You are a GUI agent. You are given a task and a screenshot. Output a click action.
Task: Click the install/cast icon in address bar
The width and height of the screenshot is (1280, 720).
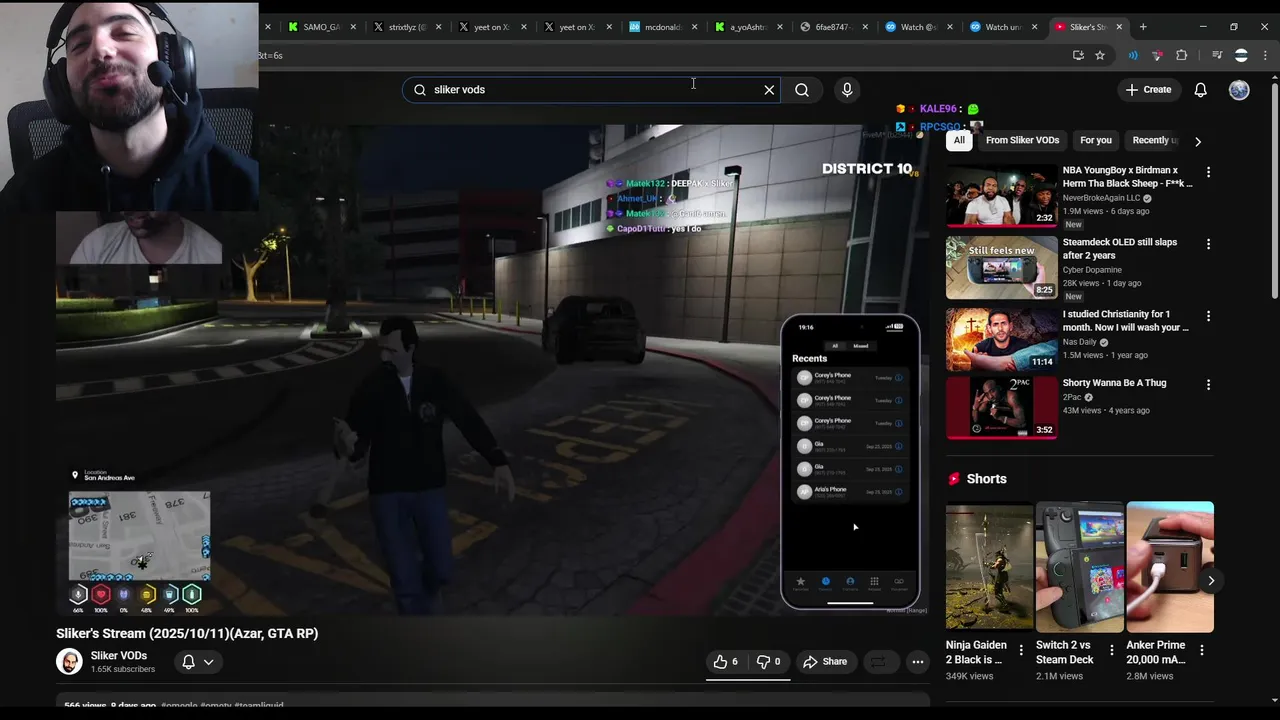1078,55
